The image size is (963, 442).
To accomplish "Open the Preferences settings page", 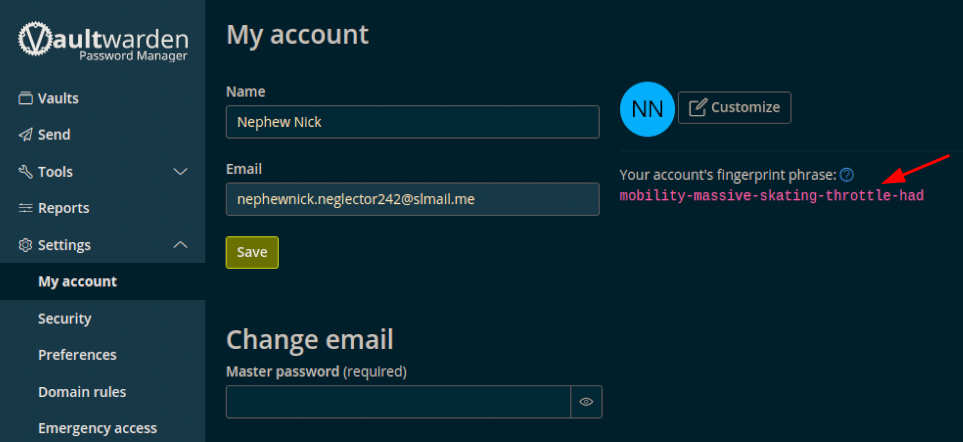I will (77, 355).
